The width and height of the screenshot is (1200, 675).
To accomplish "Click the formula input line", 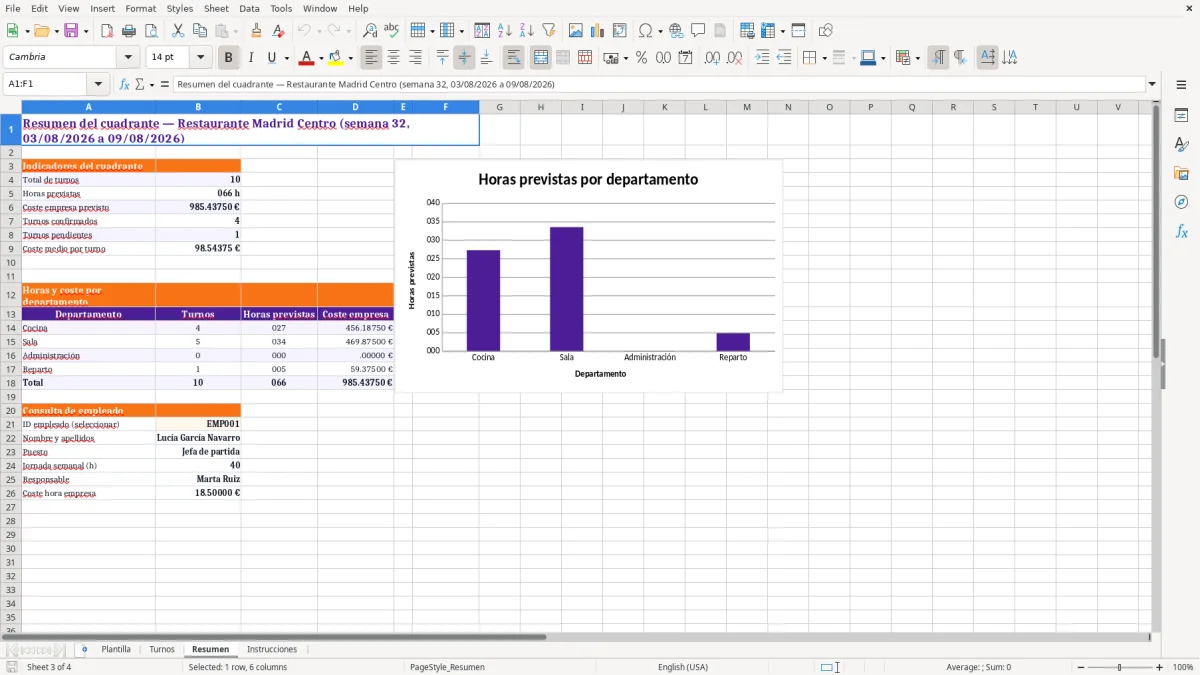I will pyautogui.click(x=658, y=85).
